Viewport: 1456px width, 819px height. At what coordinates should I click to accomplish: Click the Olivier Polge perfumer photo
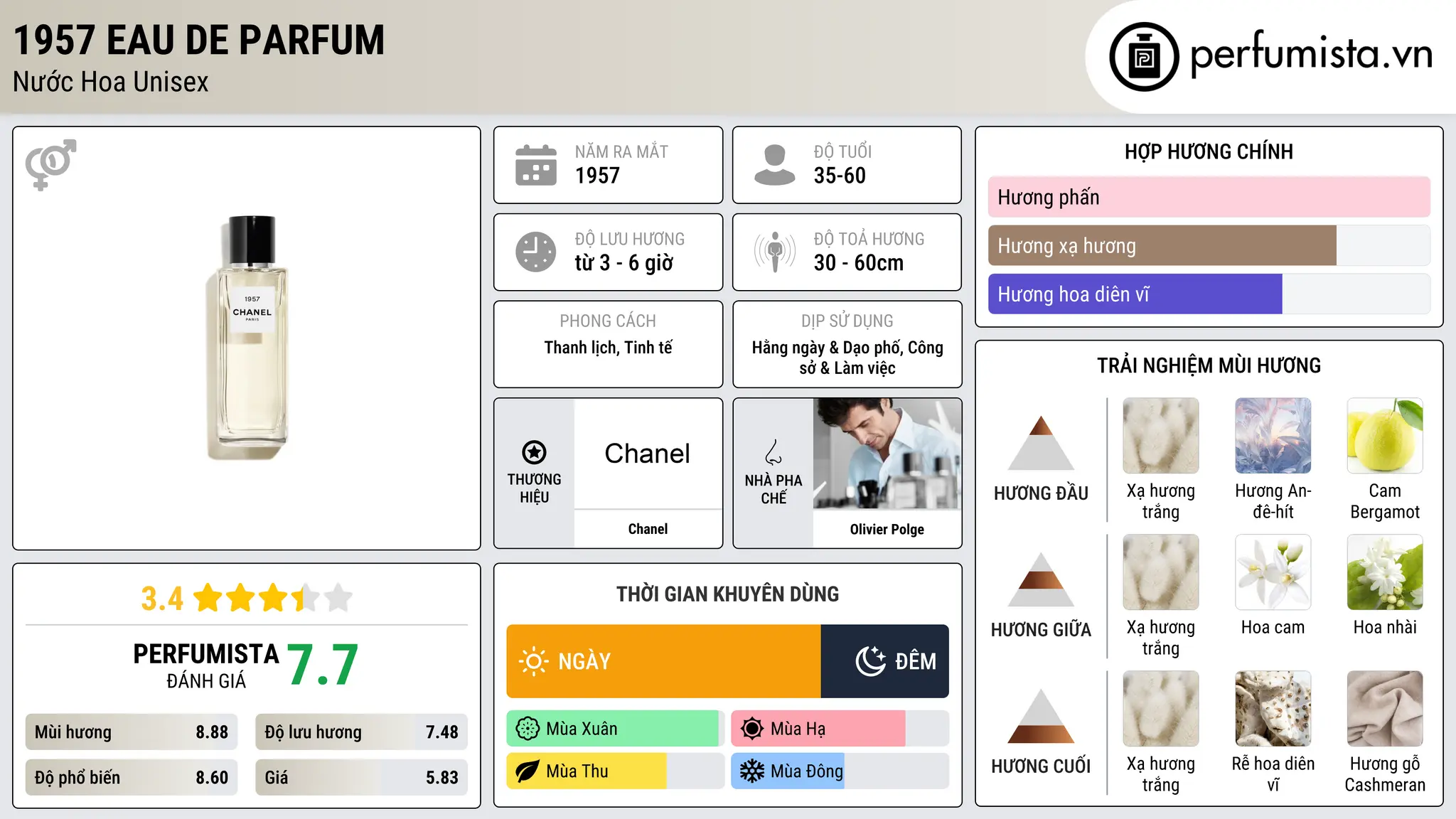click(x=887, y=454)
